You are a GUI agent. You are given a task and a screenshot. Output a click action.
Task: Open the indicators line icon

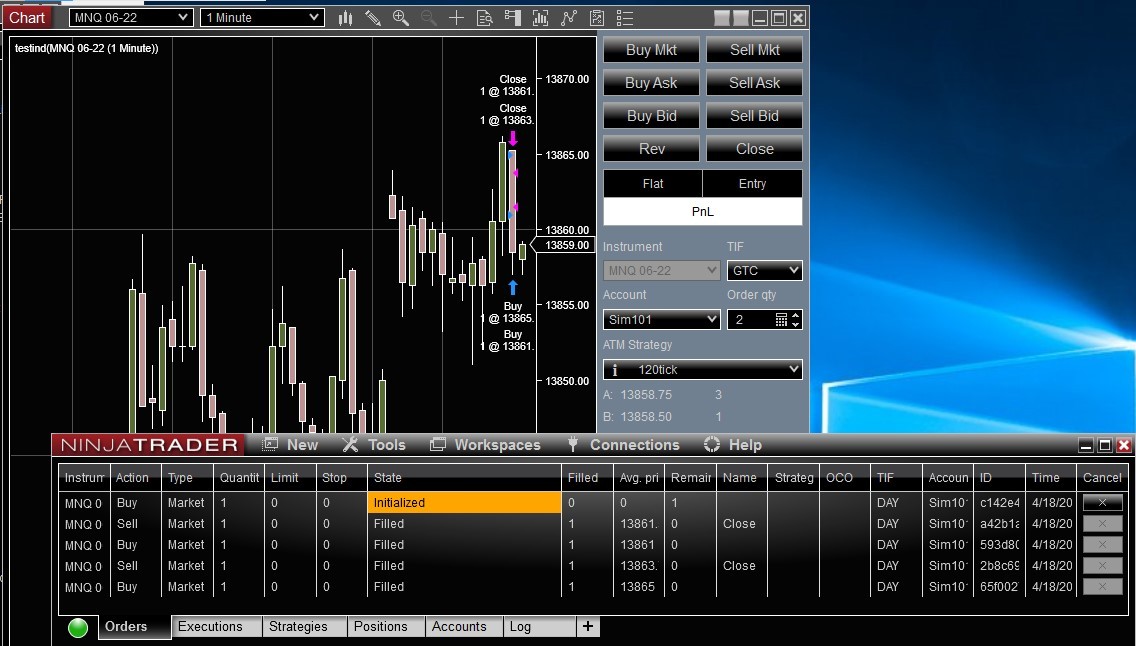point(569,18)
